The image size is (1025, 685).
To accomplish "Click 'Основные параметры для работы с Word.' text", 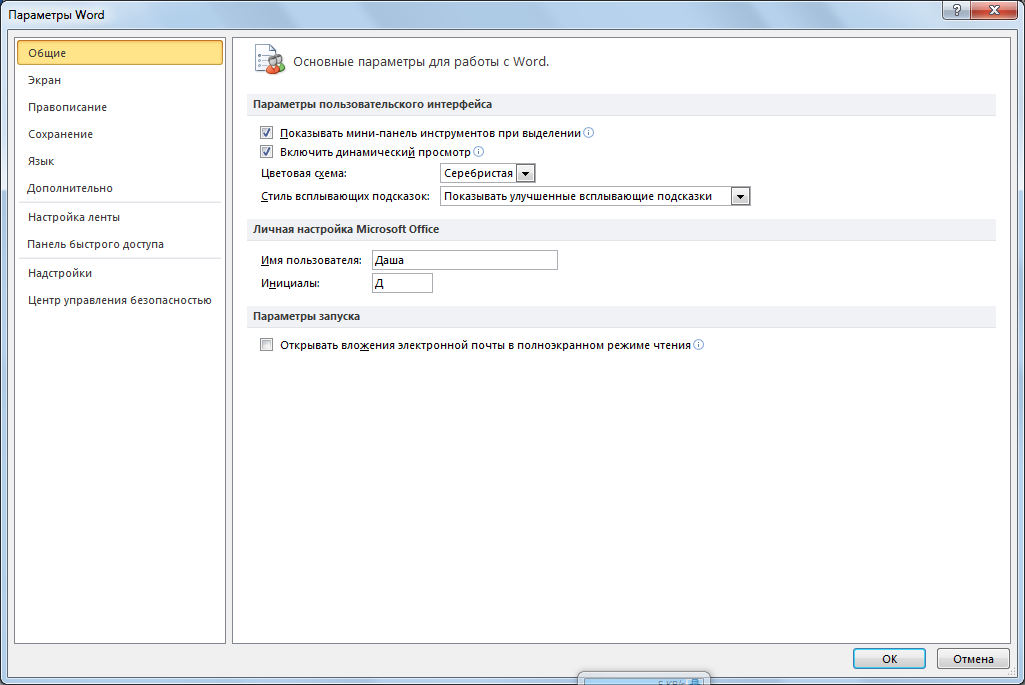I will click(421, 61).
